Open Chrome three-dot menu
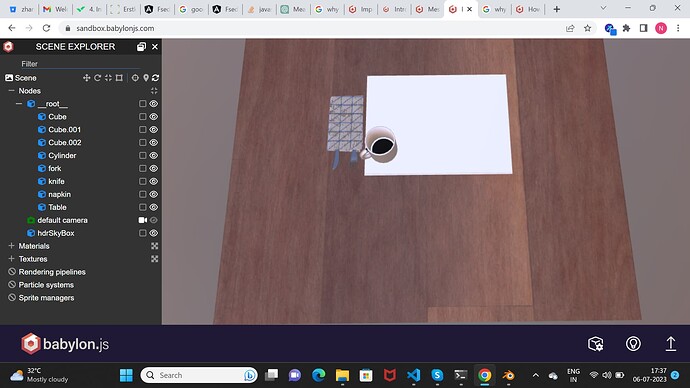The width and height of the screenshot is (690, 388). pyautogui.click(x=678, y=28)
